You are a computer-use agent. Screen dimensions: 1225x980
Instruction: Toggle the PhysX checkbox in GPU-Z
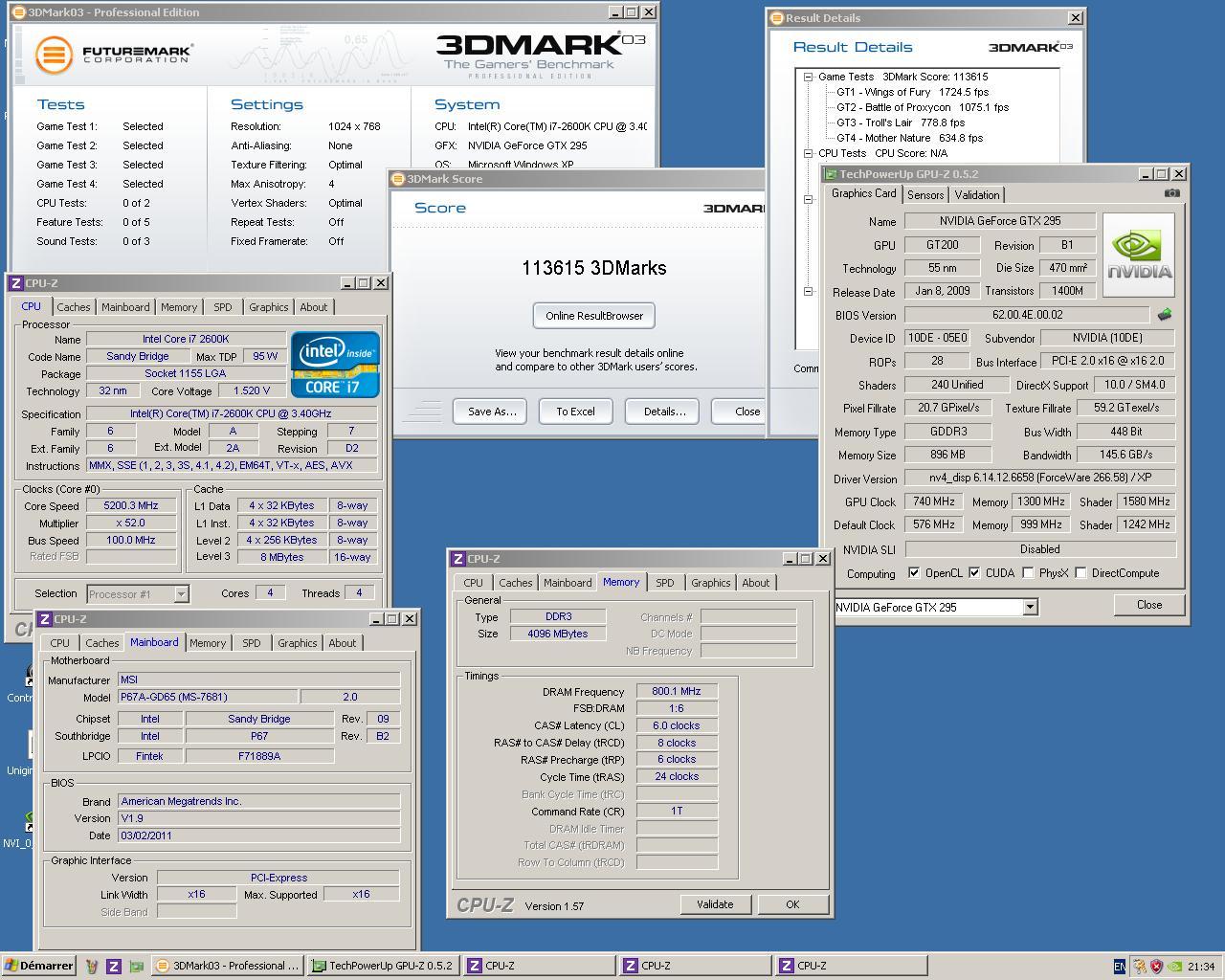1028,573
